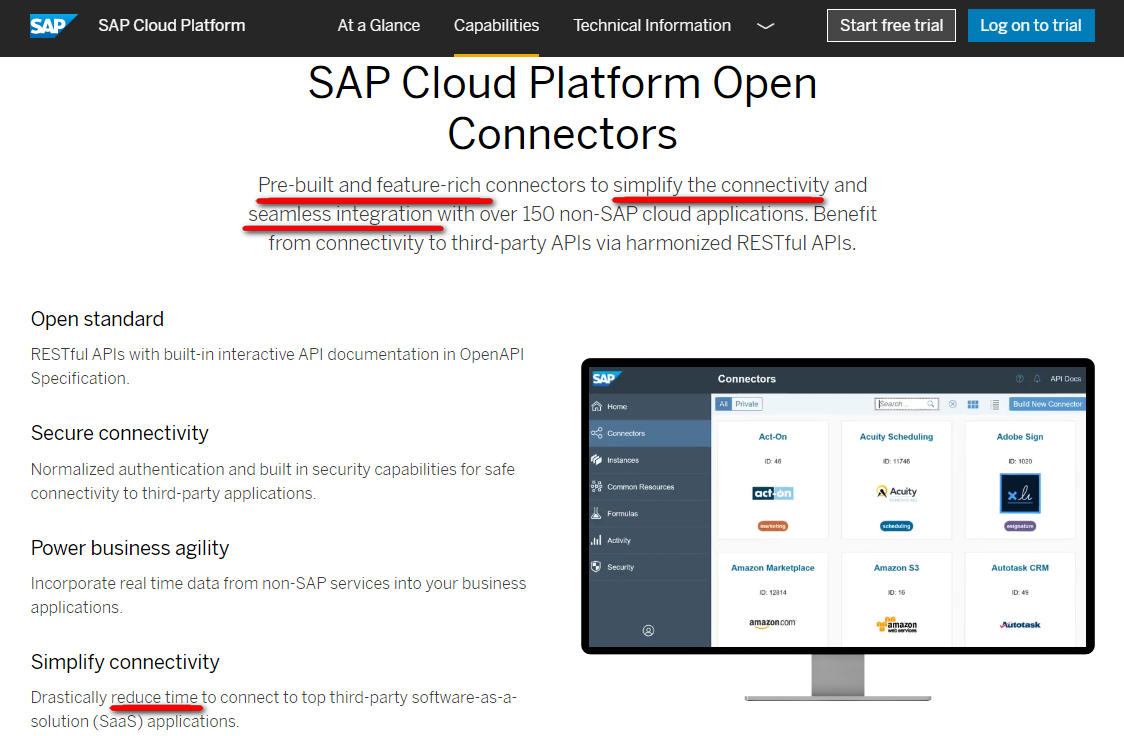Click the Amazon Web Services logo
The width and height of the screenshot is (1124, 736).
pos(896,625)
